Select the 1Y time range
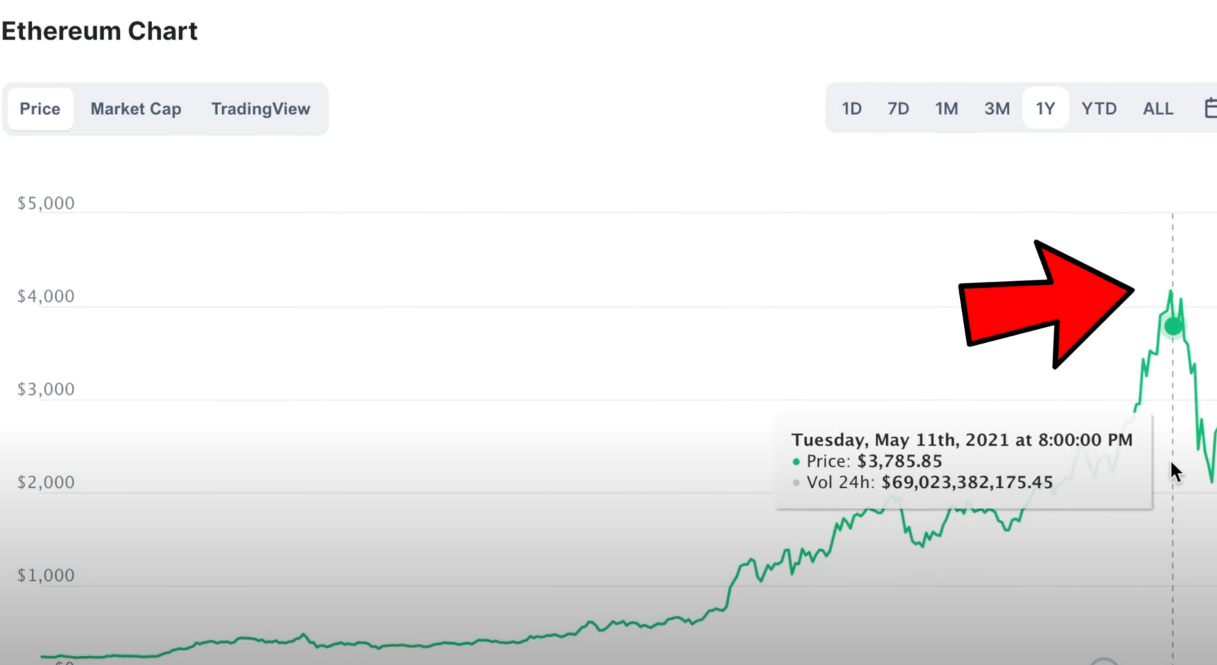 [x=1045, y=108]
